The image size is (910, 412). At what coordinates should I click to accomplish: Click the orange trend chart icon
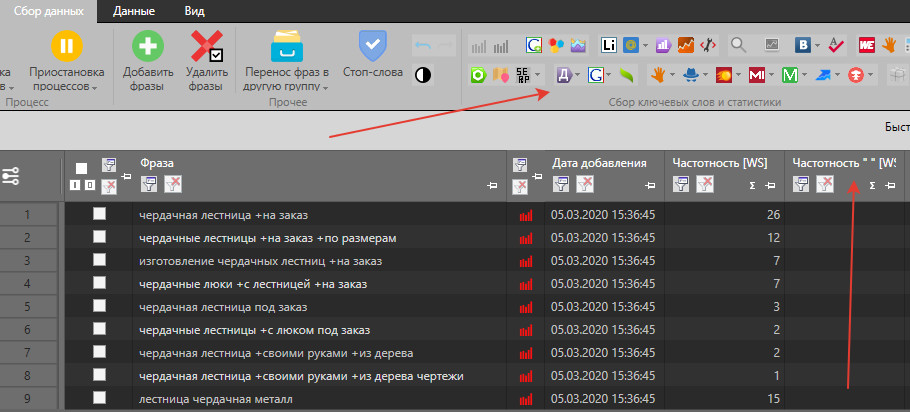[x=685, y=45]
